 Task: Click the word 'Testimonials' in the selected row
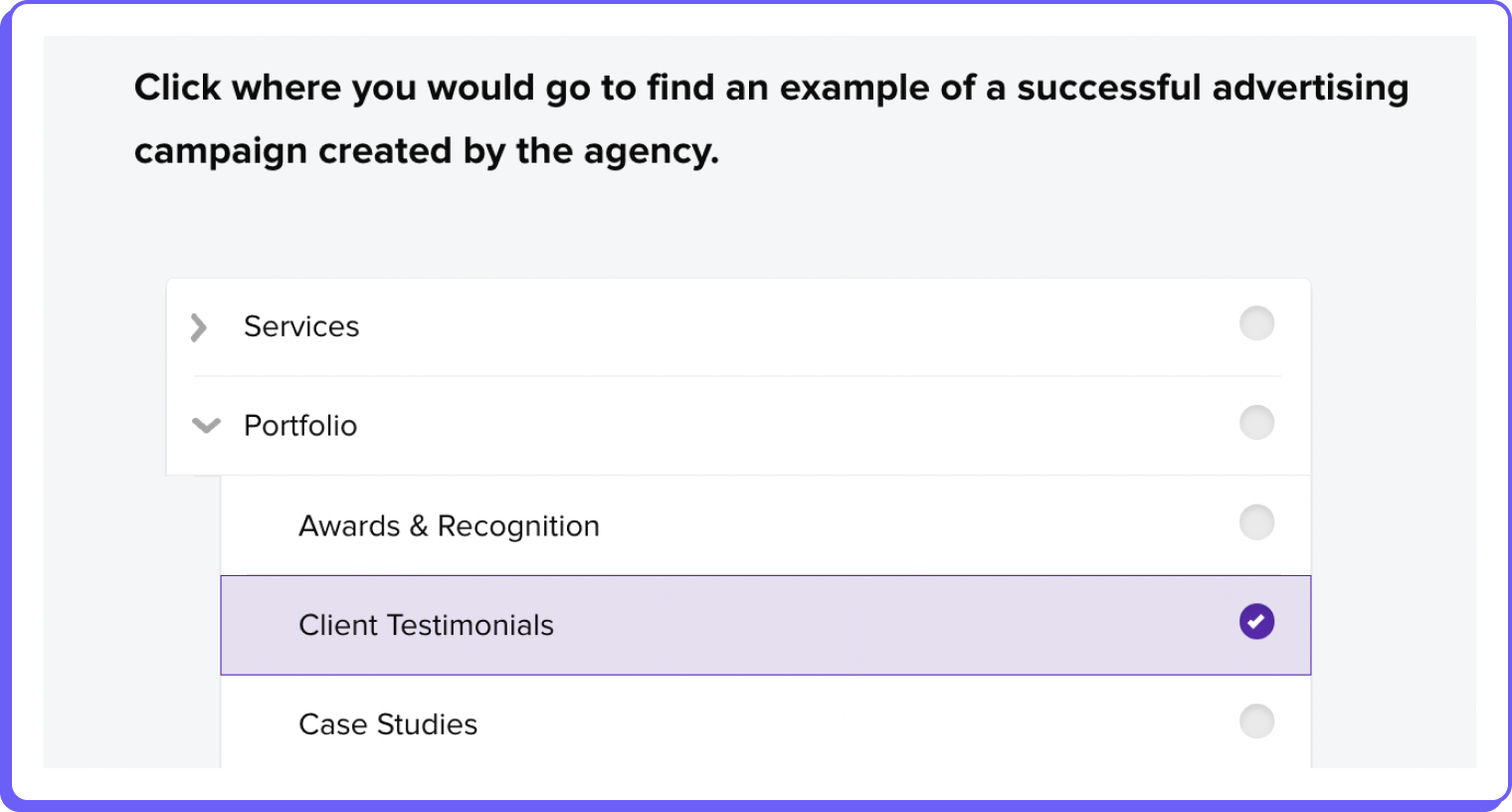[470, 625]
